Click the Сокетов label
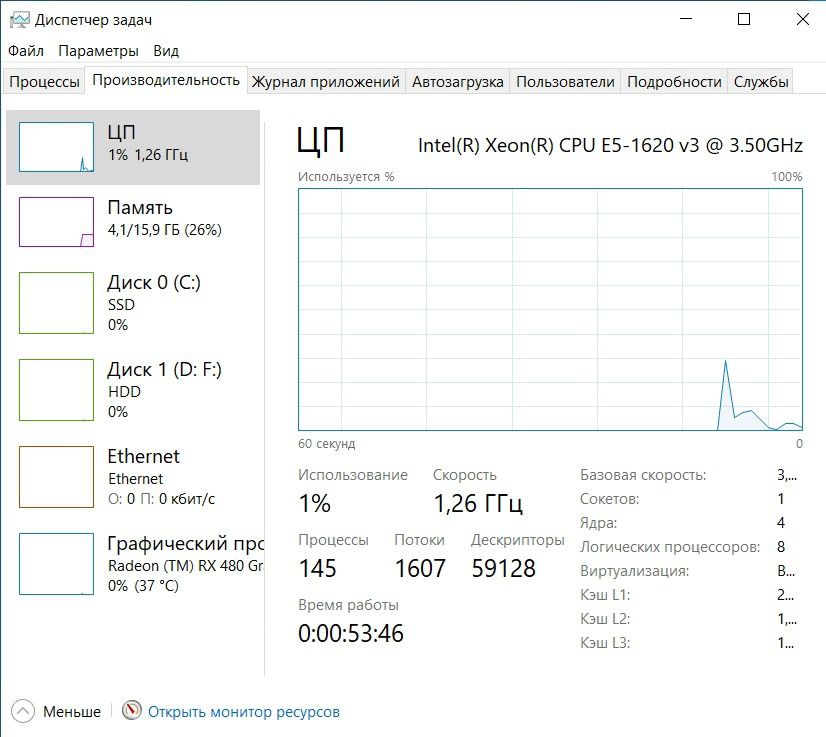Viewport: 826px width, 737px height. coord(609,499)
